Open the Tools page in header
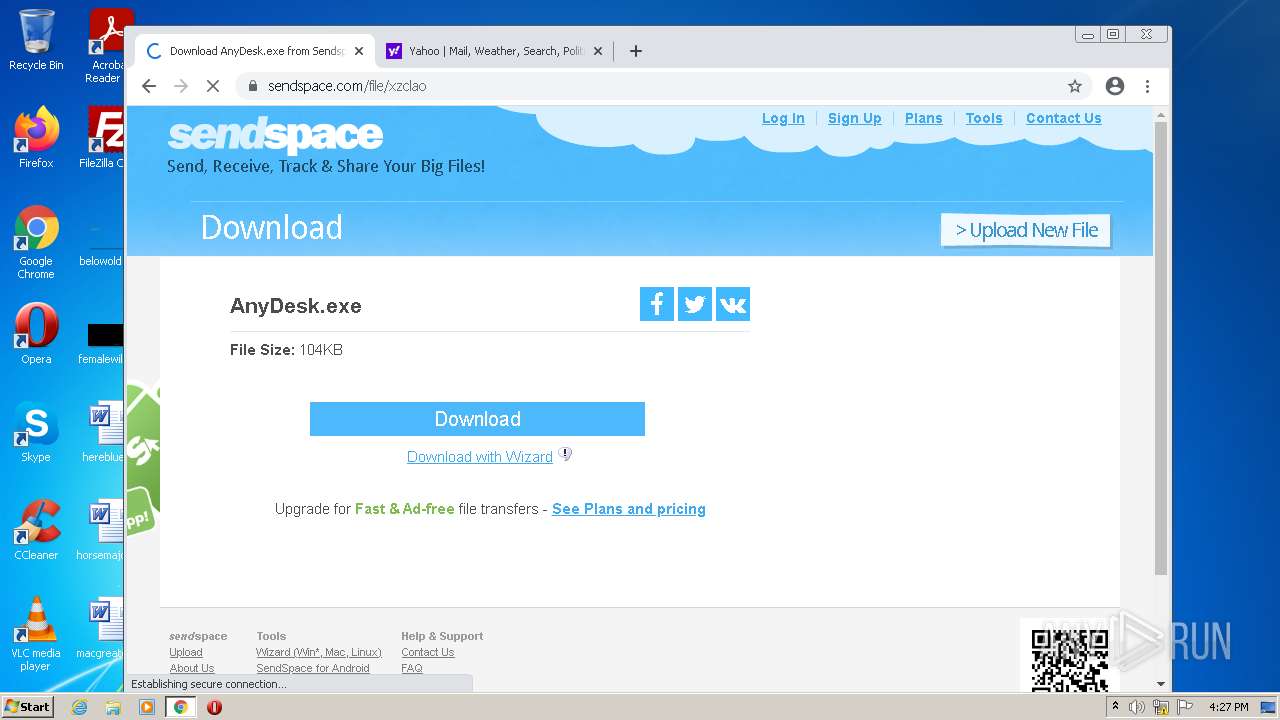Screen dimensions: 1280x720 pos(984,118)
